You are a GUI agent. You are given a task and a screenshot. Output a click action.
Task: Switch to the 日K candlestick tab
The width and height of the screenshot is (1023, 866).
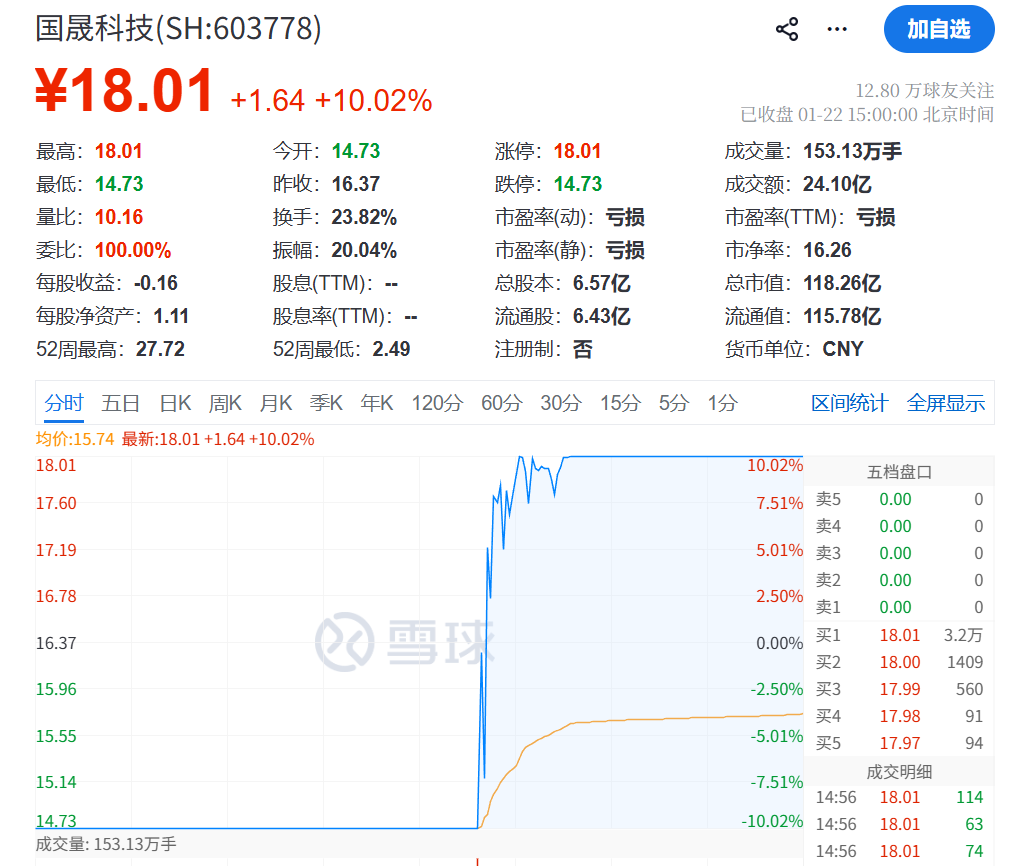click(174, 402)
